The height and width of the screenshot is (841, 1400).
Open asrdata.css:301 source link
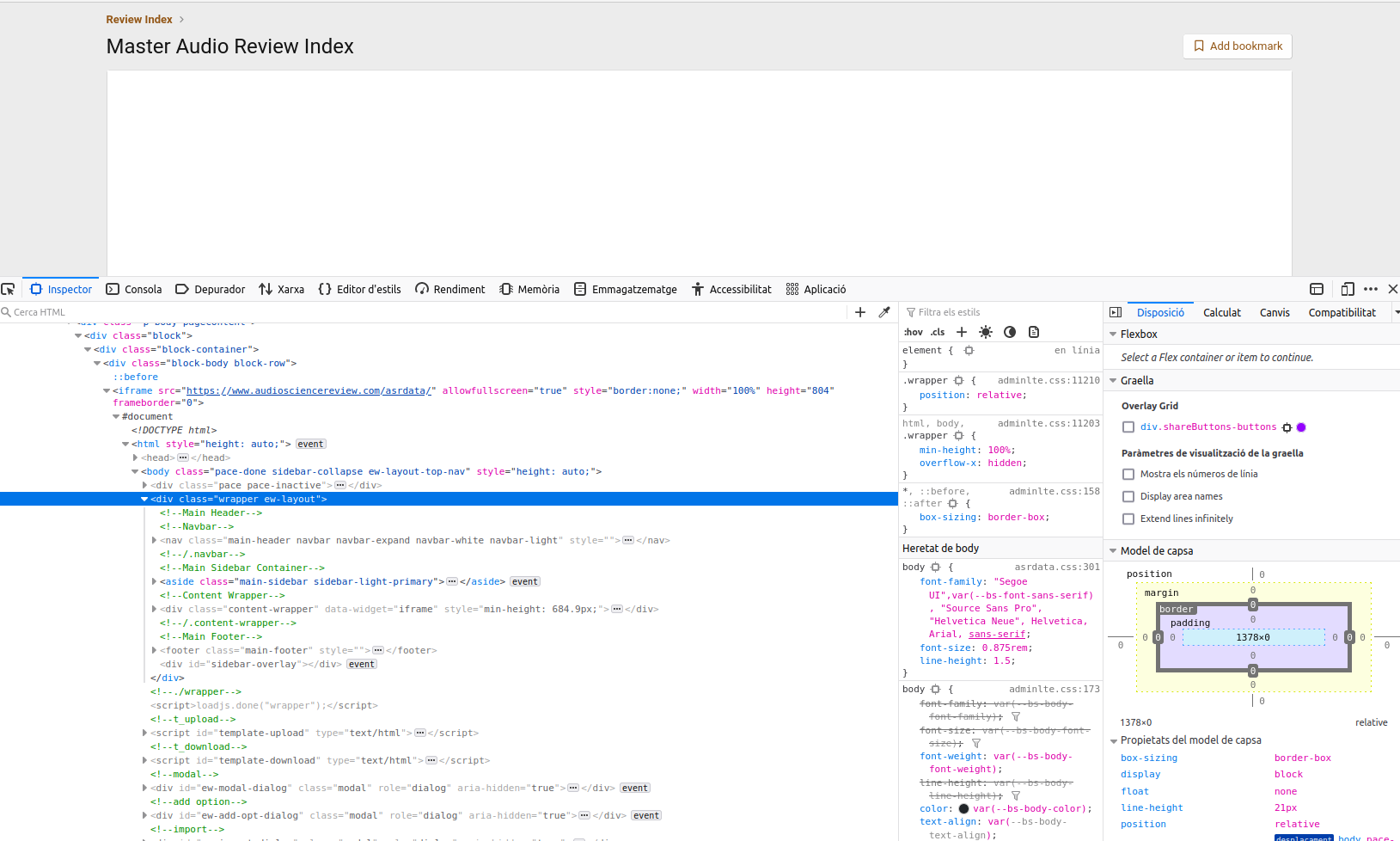coord(1057,568)
